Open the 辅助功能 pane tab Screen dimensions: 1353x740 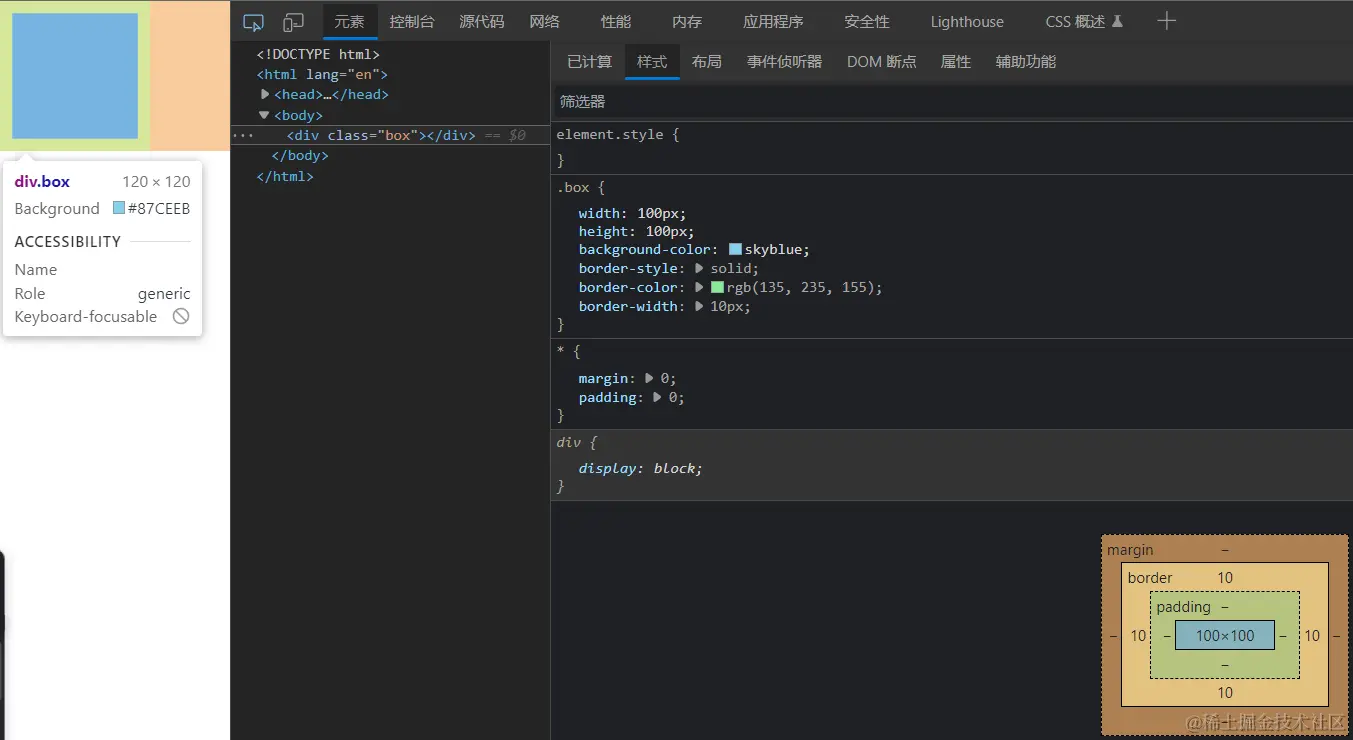1026,62
